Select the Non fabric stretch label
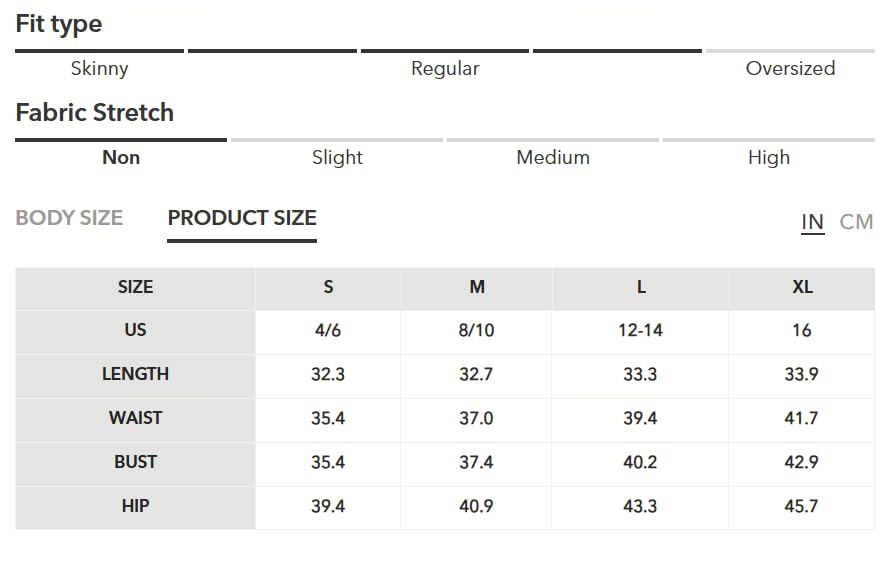Image resolution: width=888 pixels, height=562 pixels. pyautogui.click(x=121, y=157)
